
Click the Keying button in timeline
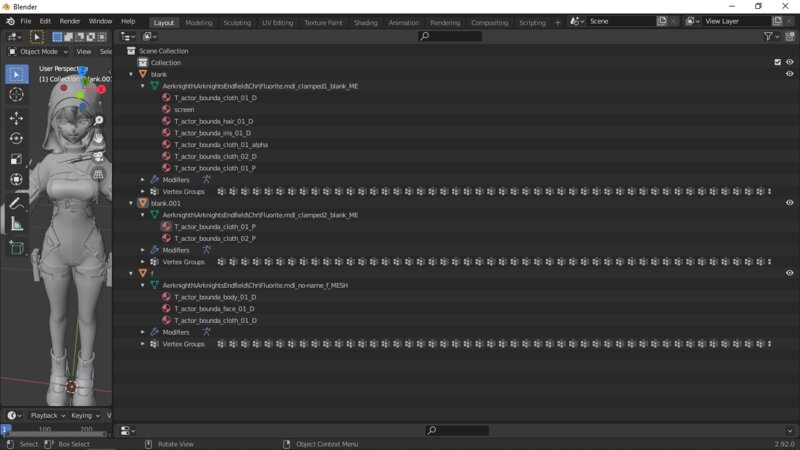85,415
